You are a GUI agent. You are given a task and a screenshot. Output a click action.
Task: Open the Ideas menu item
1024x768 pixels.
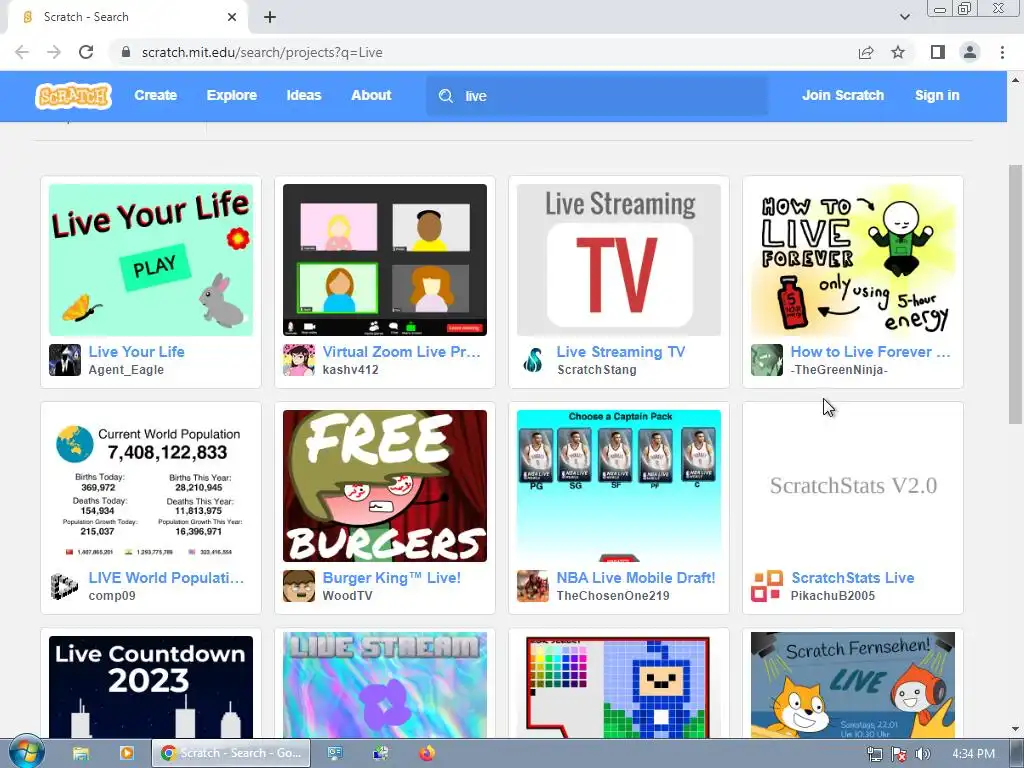pos(304,95)
